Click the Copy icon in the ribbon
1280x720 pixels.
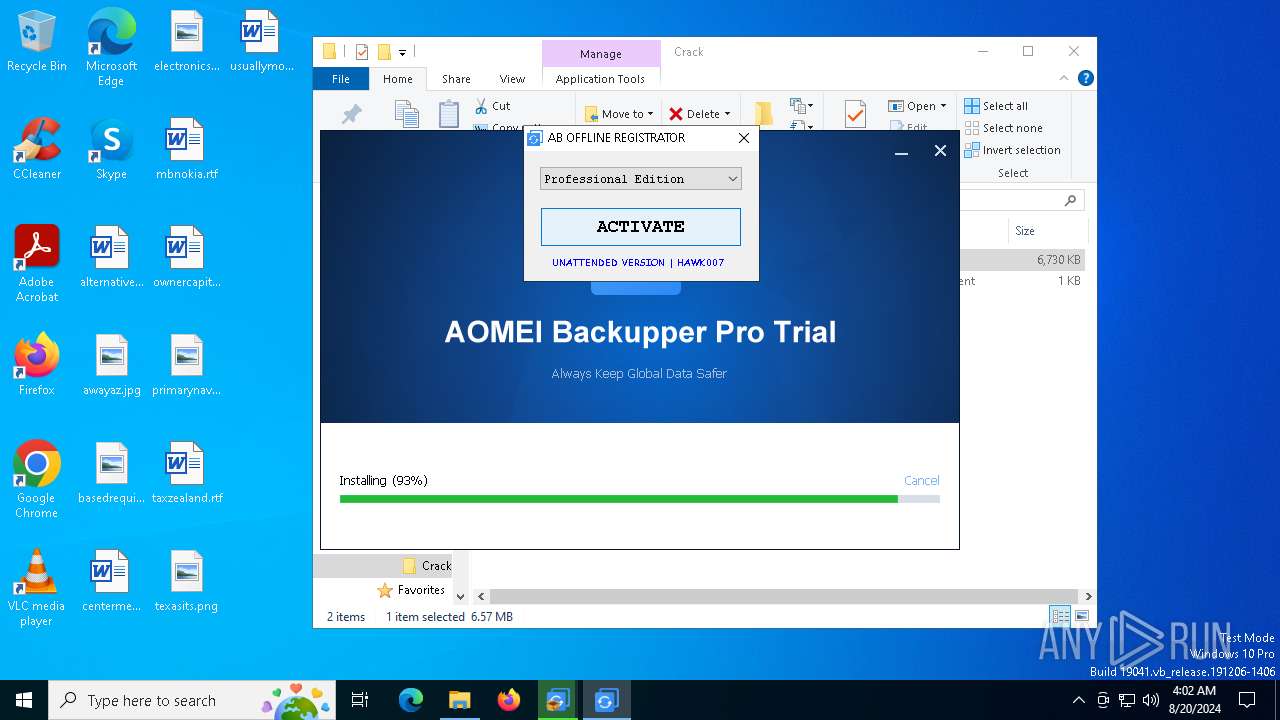click(x=406, y=114)
